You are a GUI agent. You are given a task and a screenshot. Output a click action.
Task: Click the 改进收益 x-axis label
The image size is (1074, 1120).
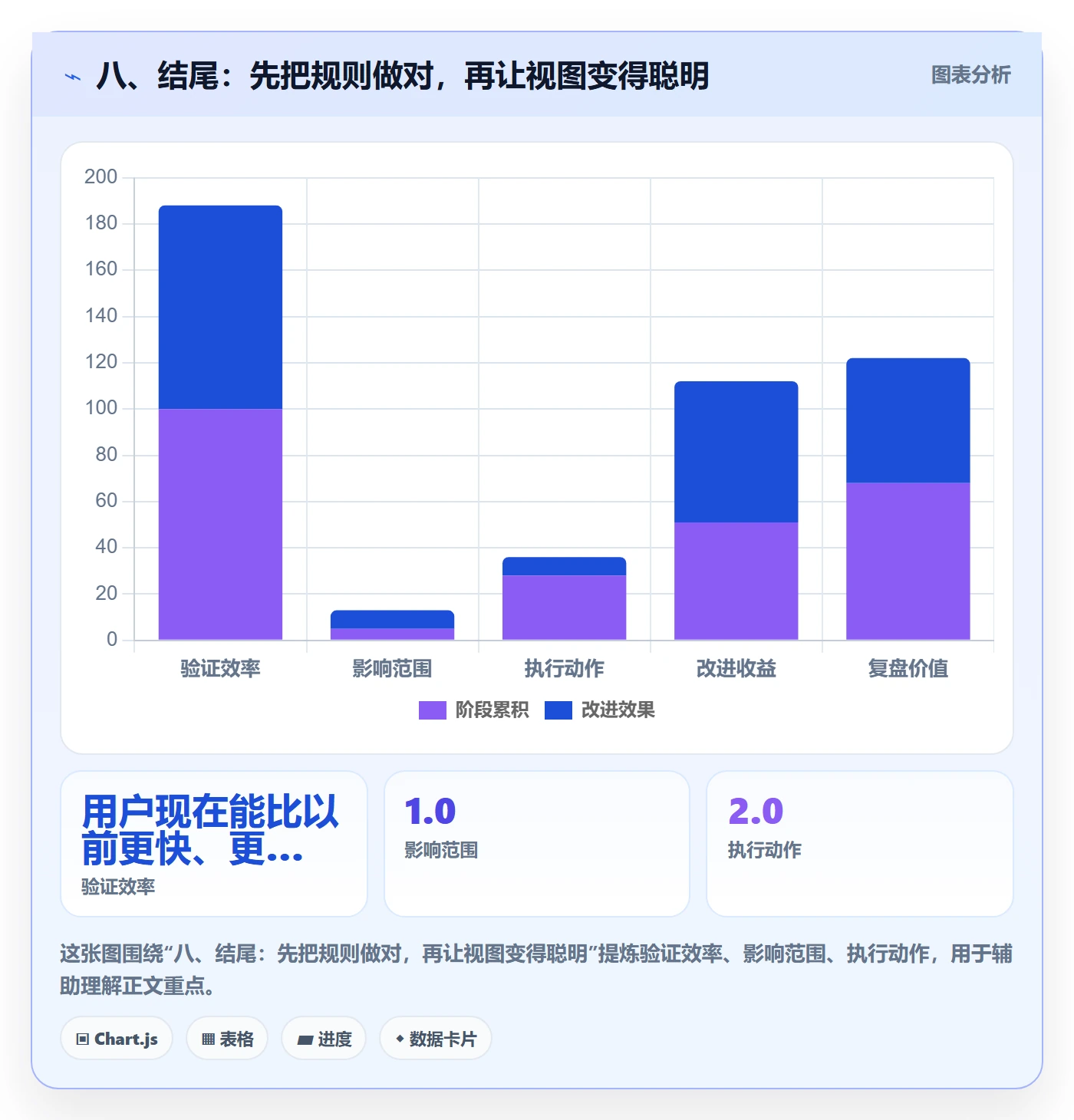pyautogui.click(x=736, y=668)
